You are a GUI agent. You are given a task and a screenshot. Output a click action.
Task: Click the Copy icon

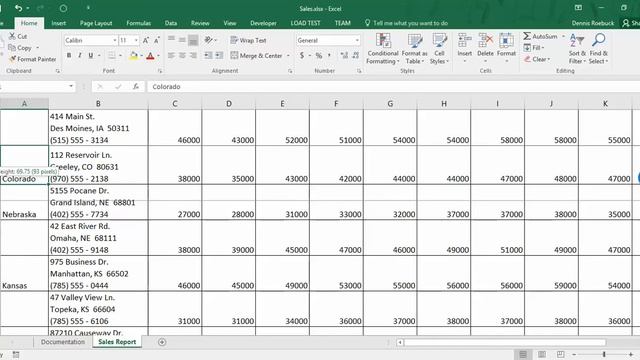[x=12, y=48]
